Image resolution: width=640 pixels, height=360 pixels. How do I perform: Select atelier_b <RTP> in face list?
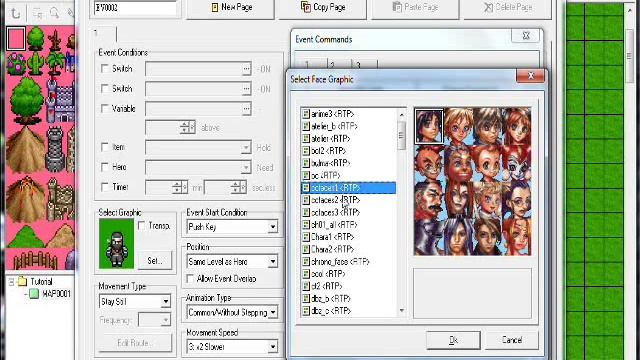pos(334,126)
